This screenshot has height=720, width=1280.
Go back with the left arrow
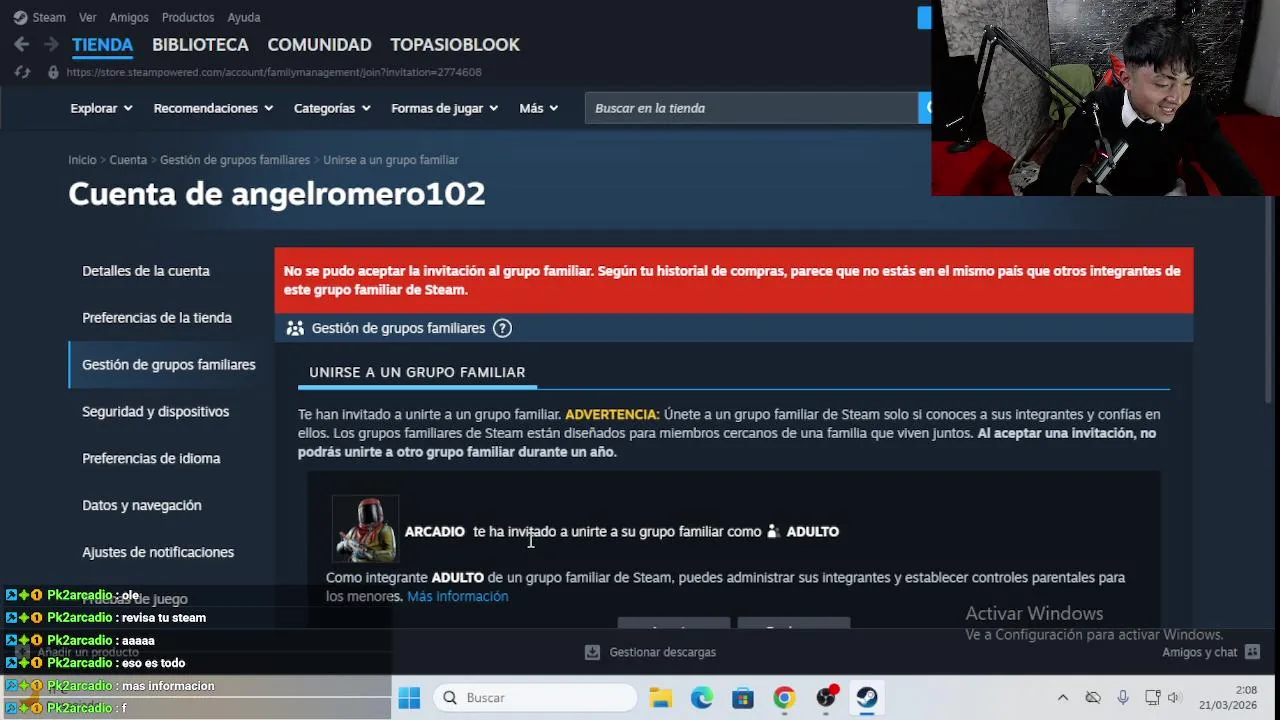pos(21,44)
